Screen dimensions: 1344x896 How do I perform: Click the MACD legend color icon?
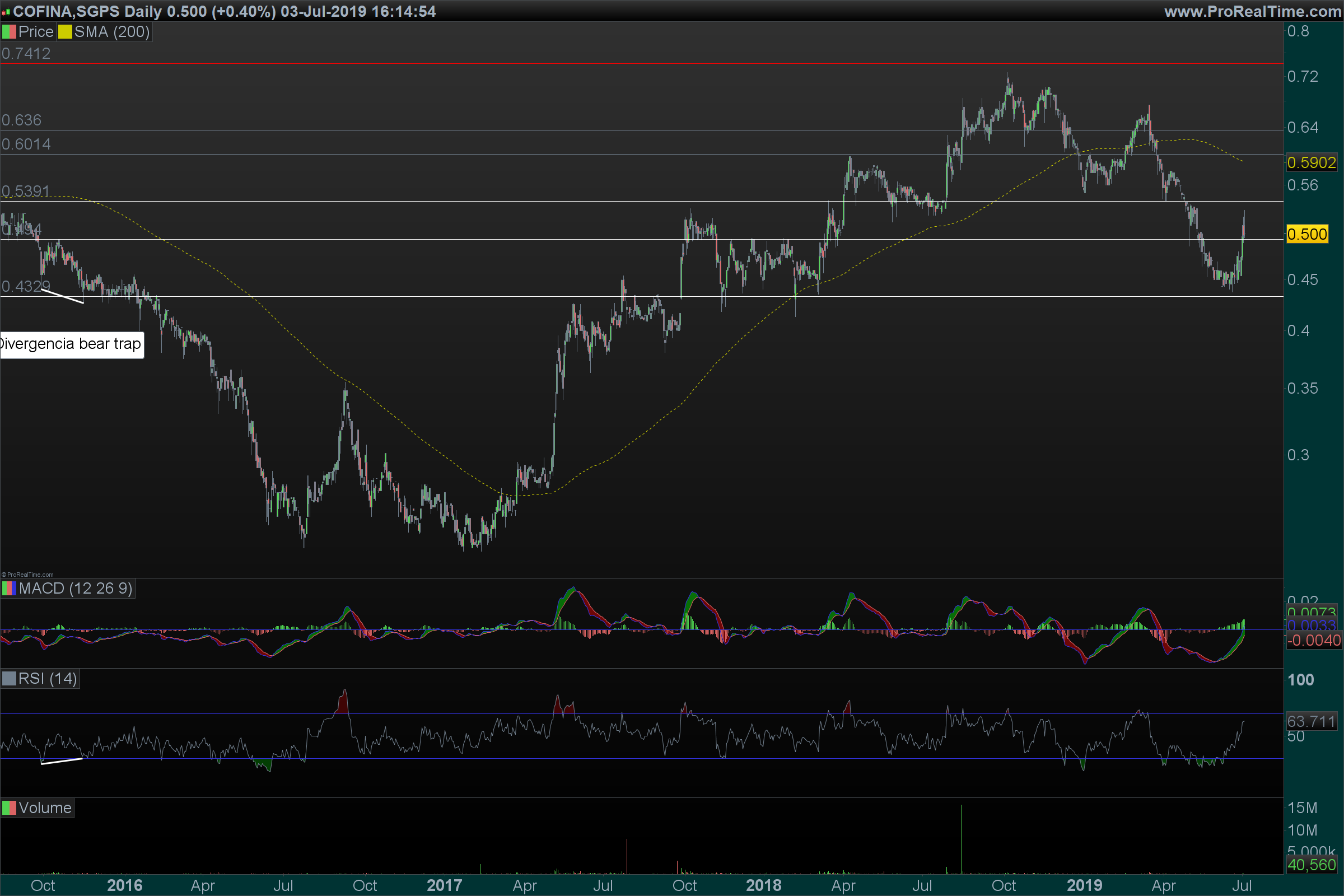[9, 589]
